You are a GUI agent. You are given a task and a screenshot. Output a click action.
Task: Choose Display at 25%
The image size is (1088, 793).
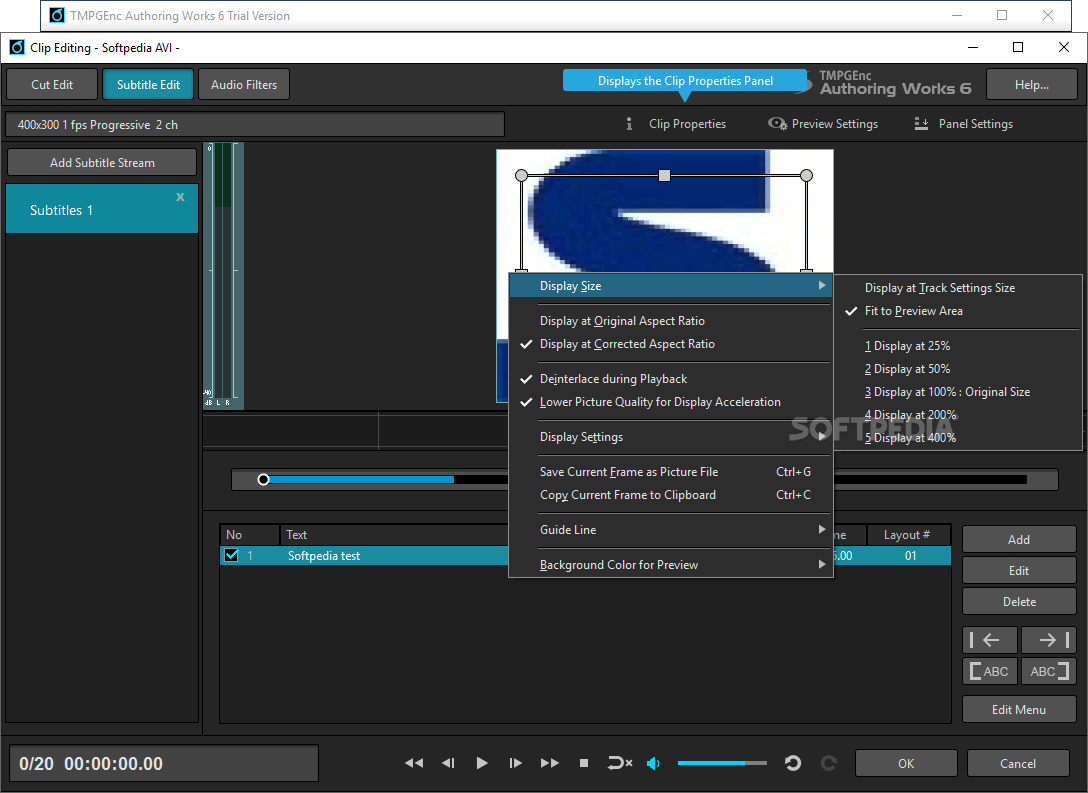click(958, 346)
